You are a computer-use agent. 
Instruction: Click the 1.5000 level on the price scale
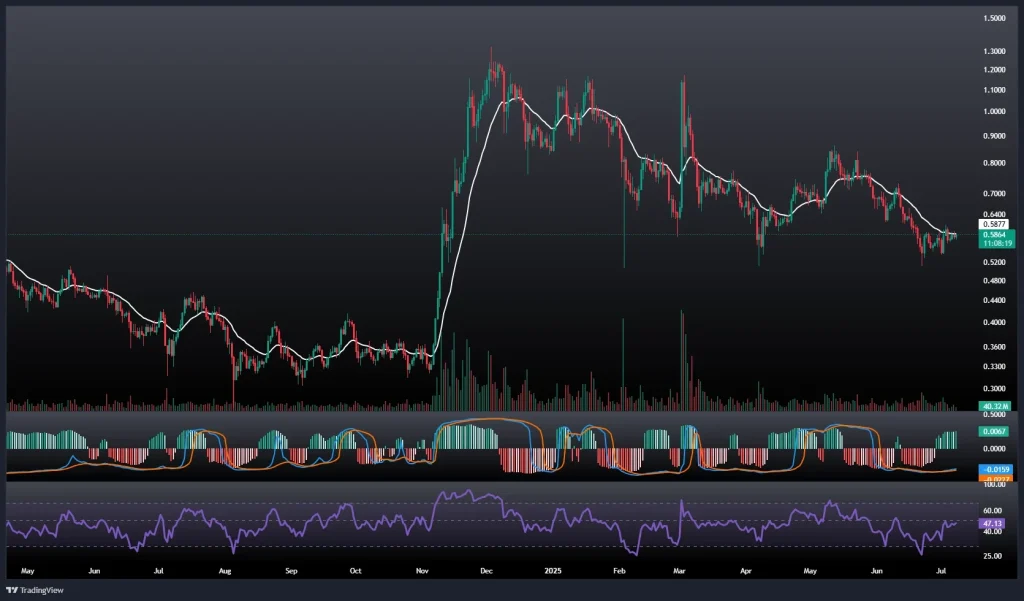point(993,18)
